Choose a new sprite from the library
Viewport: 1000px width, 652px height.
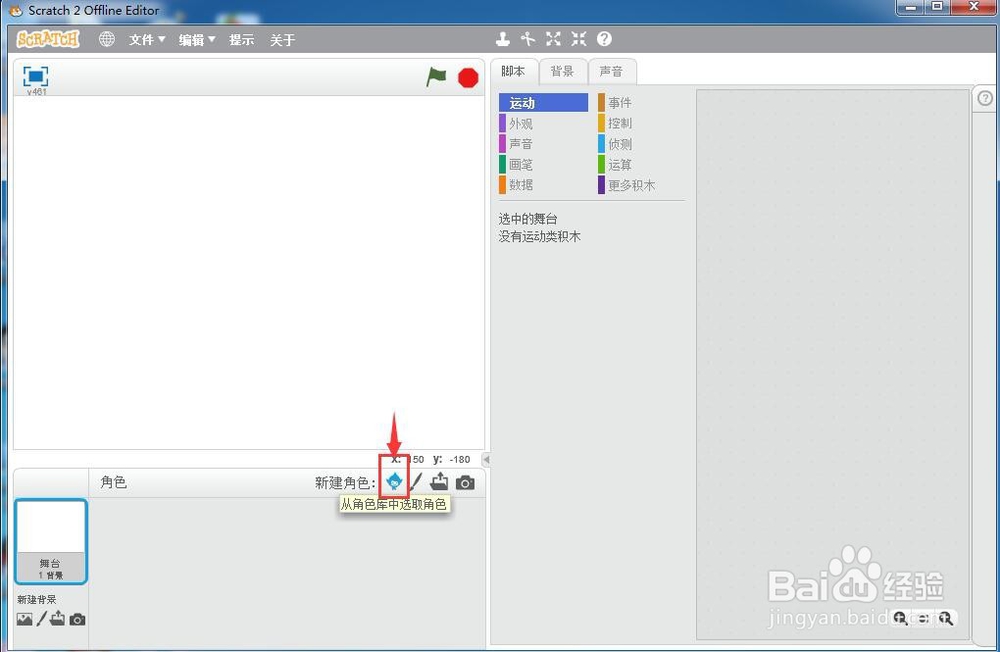click(x=394, y=481)
